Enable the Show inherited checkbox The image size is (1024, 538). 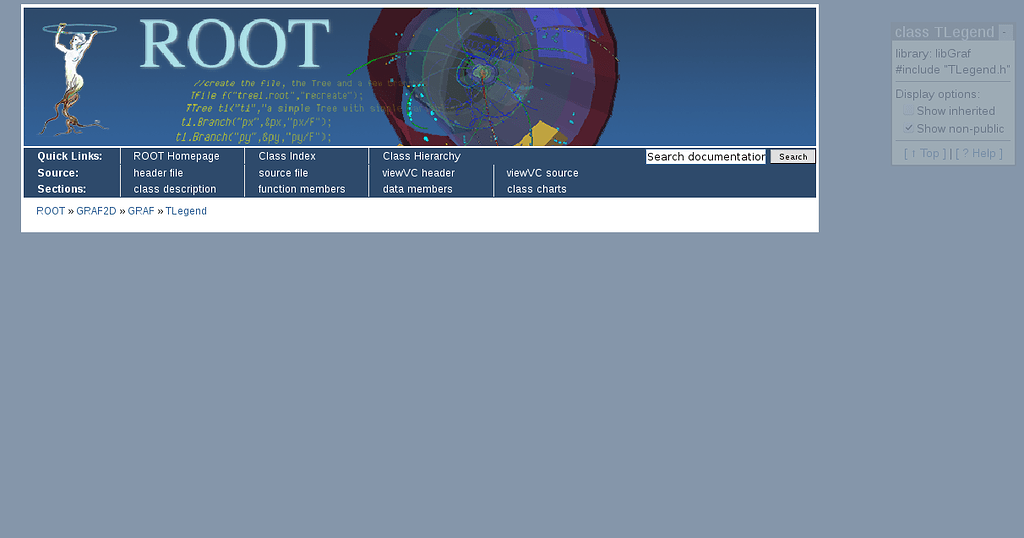[908, 110]
